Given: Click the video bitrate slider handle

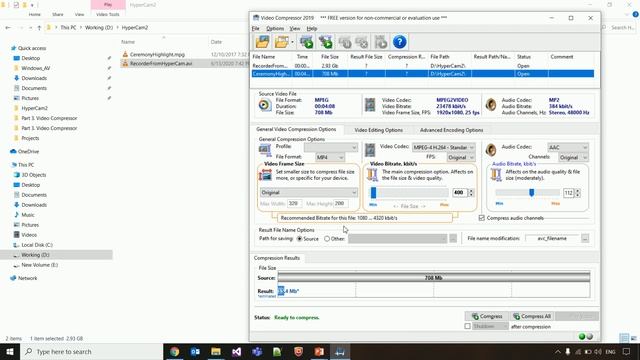Looking at the screenshot, I should pyautogui.click(x=373, y=192).
